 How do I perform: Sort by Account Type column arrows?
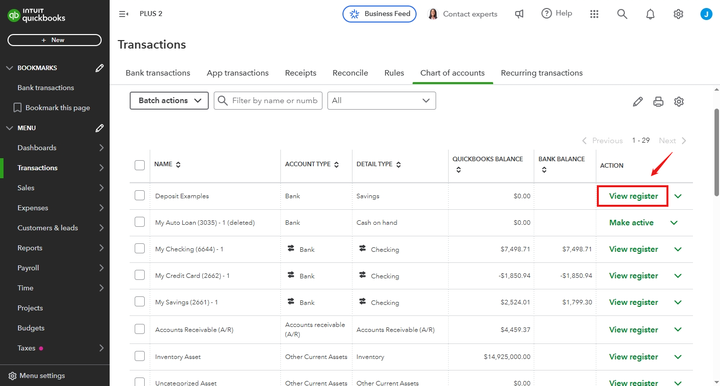(x=337, y=165)
